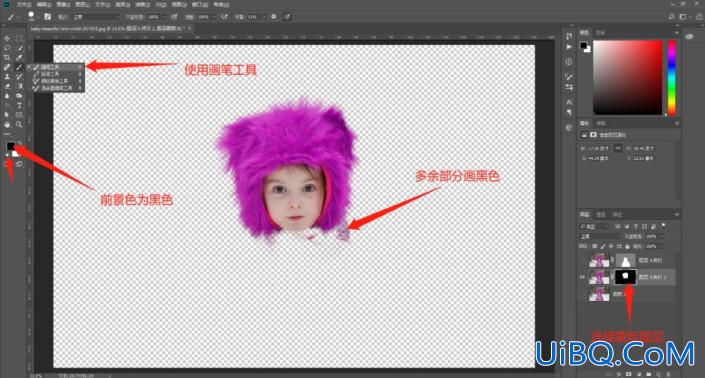
Task: Open the Character panel icon
Action: click(x=569, y=102)
